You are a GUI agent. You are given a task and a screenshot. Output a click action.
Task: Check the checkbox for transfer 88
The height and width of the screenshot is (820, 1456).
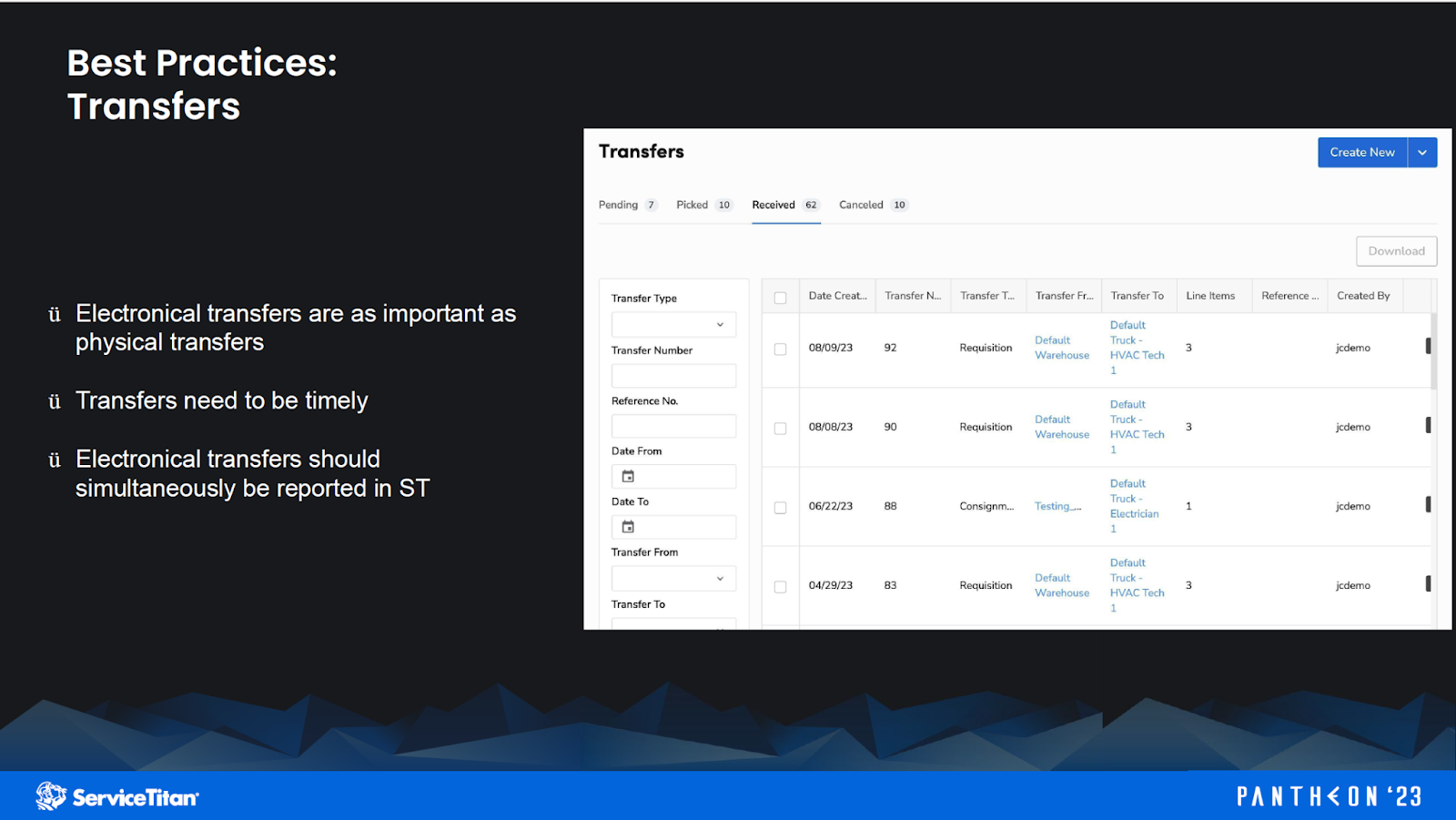[x=780, y=507]
